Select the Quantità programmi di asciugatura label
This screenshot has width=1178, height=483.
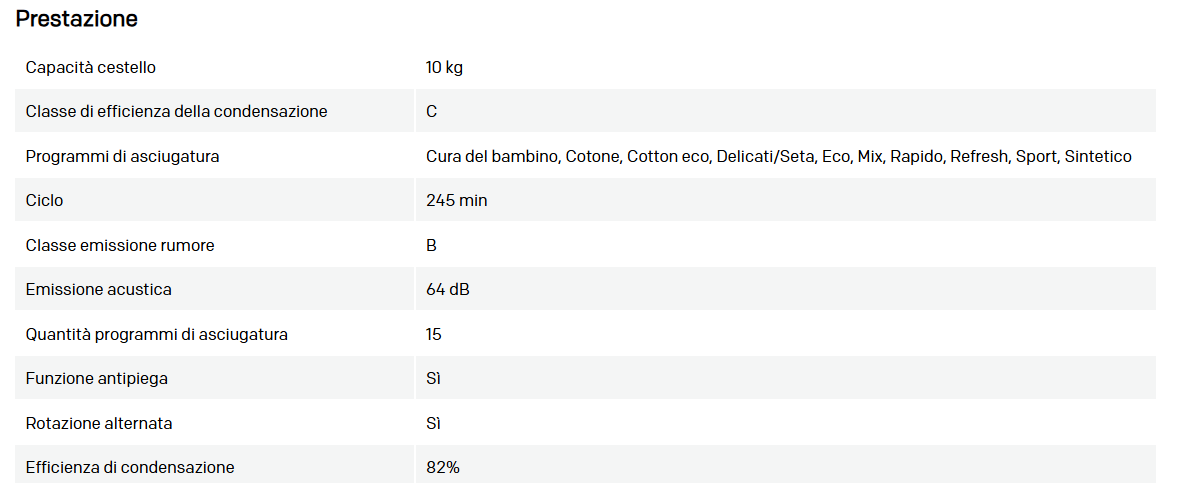pyautogui.click(x=157, y=335)
